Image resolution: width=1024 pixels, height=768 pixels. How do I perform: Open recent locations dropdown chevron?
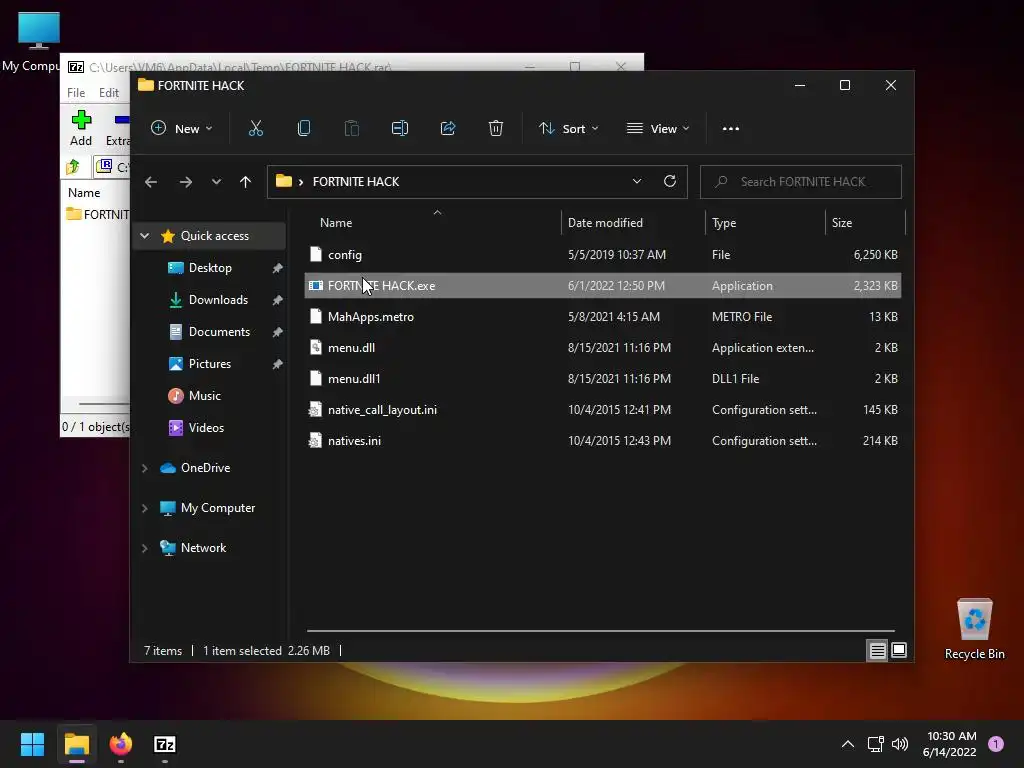[216, 182]
